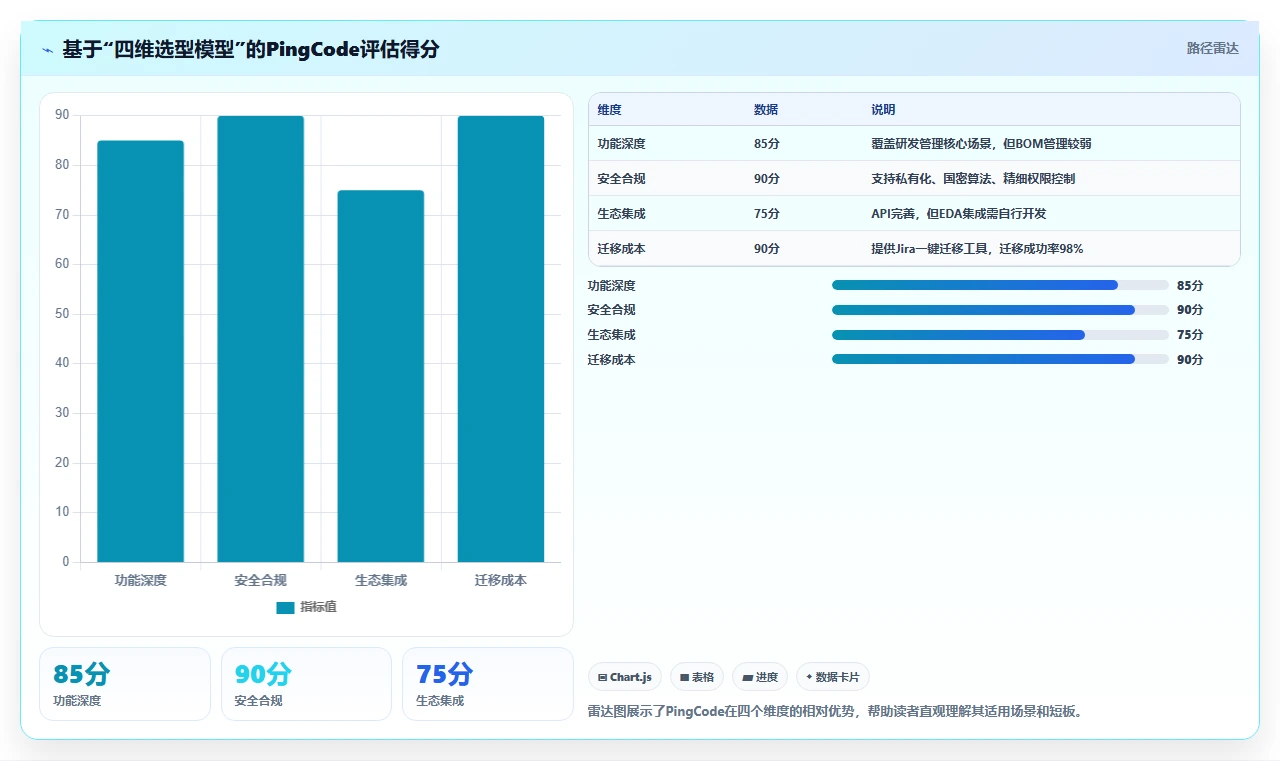Viewport: 1280px width, 761px height.
Task: Click the 生态集成 x-axis label
Action: (380, 580)
